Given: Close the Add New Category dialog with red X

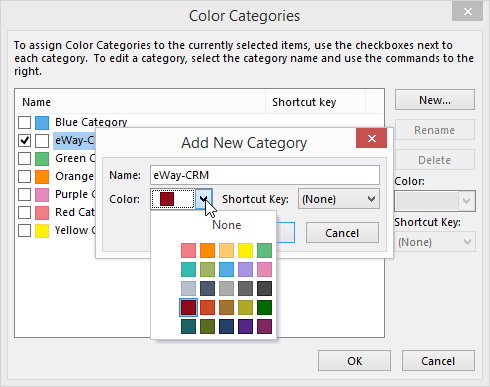Looking at the screenshot, I should (371, 138).
